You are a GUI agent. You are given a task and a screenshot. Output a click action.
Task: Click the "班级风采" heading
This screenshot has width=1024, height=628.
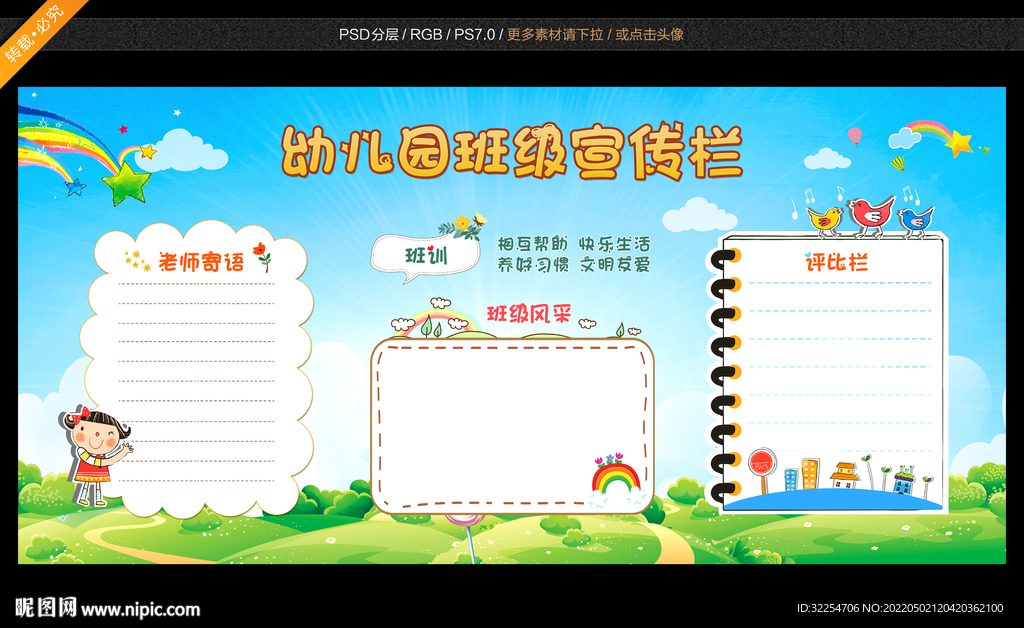pyautogui.click(x=529, y=314)
